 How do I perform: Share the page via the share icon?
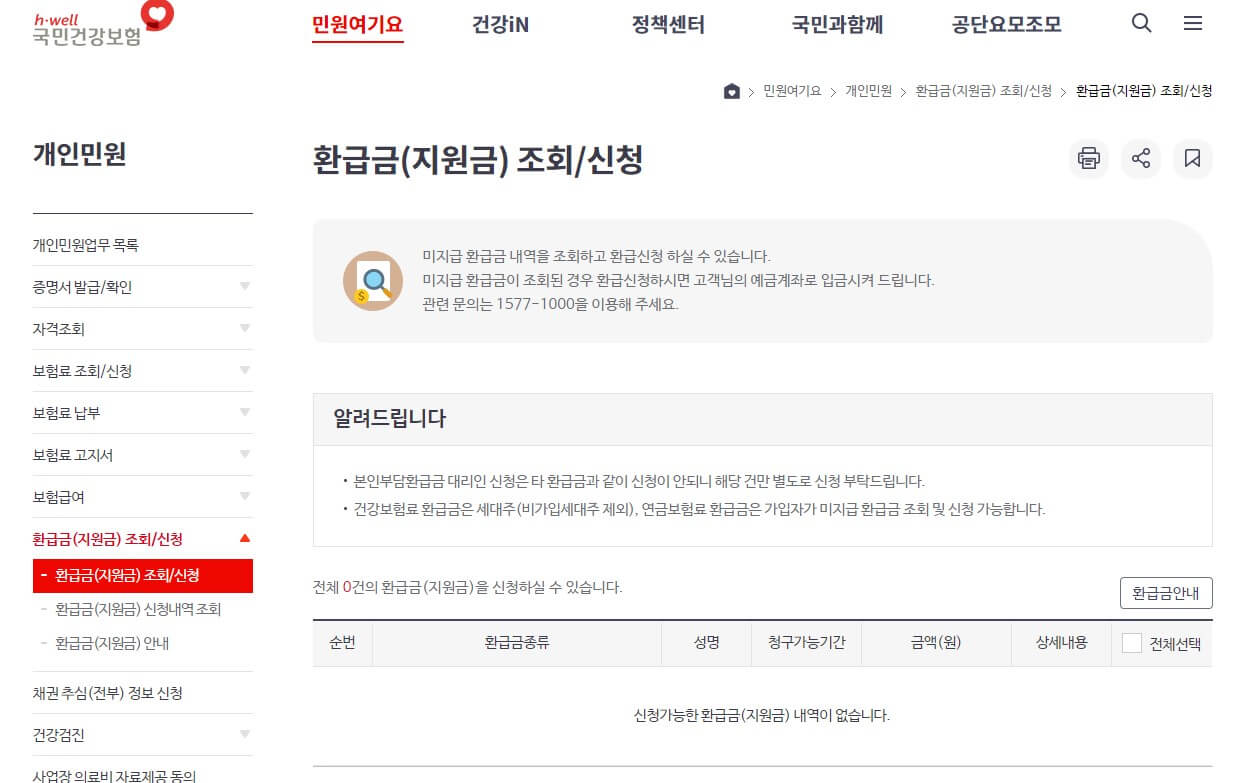pyautogui.click(x=1140, y=159)
